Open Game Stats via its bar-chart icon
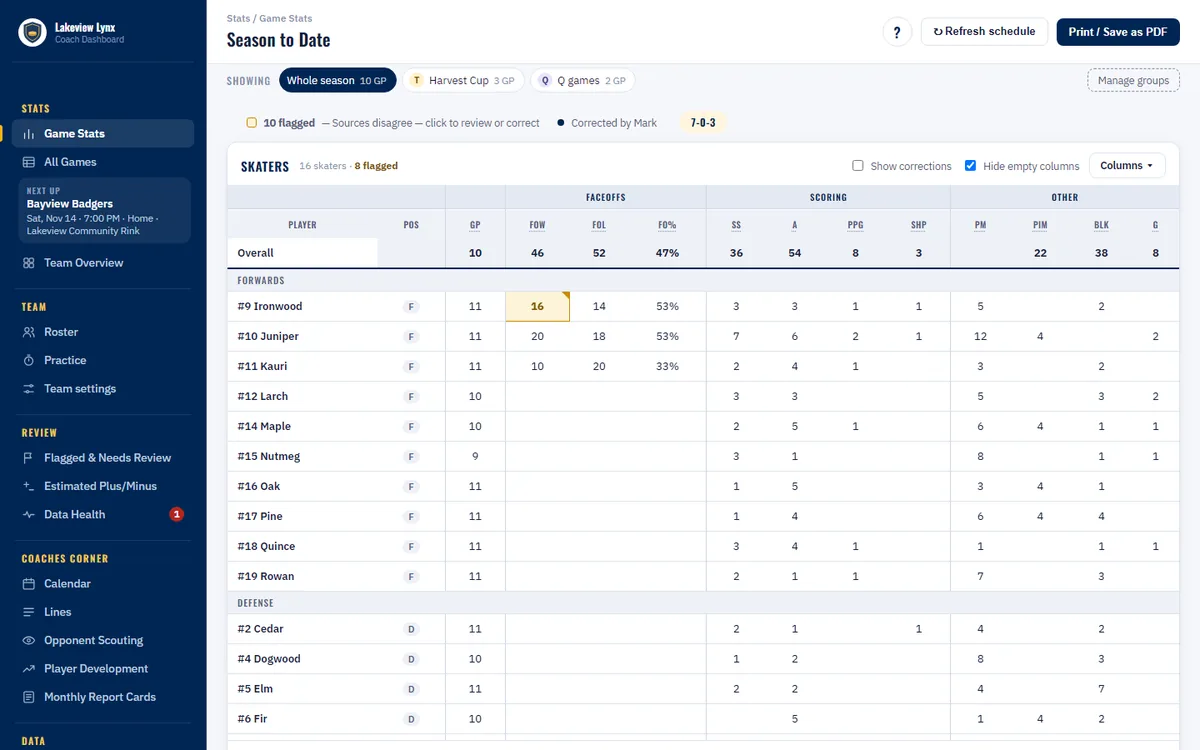 pos(29,134)
